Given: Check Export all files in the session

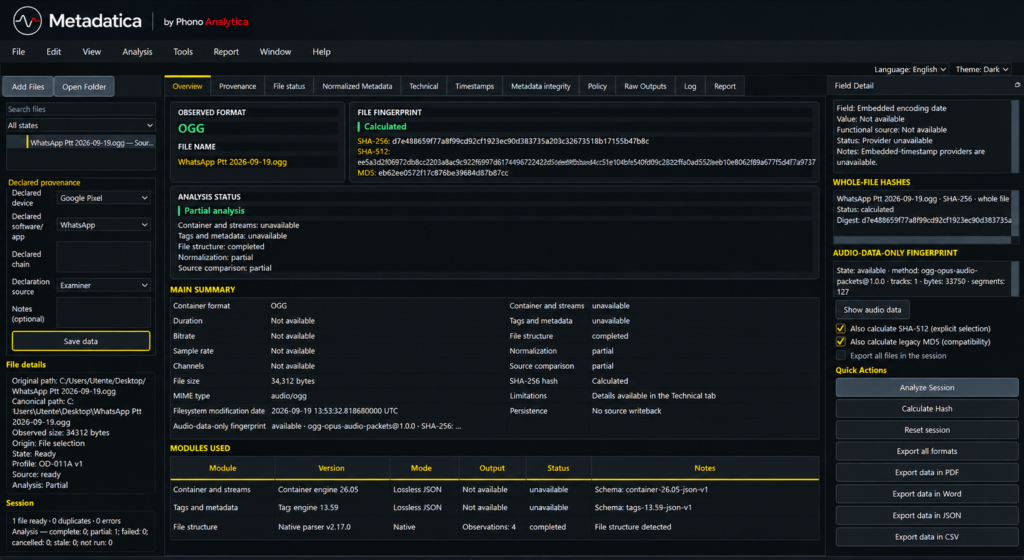Looking at the screenshot, I should [x=840, y=356].
